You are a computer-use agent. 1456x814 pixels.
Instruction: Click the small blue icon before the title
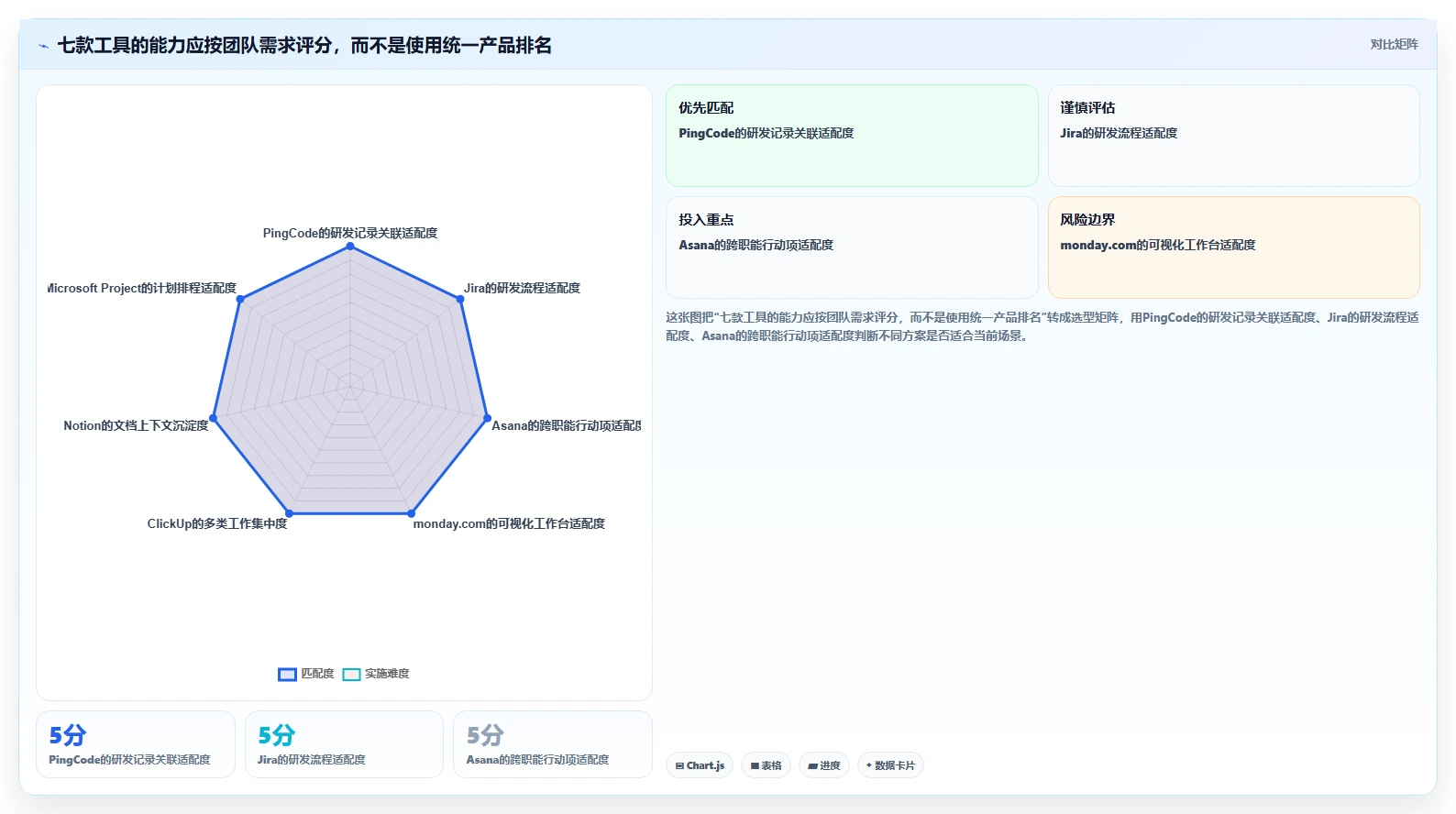click(43, 46)
